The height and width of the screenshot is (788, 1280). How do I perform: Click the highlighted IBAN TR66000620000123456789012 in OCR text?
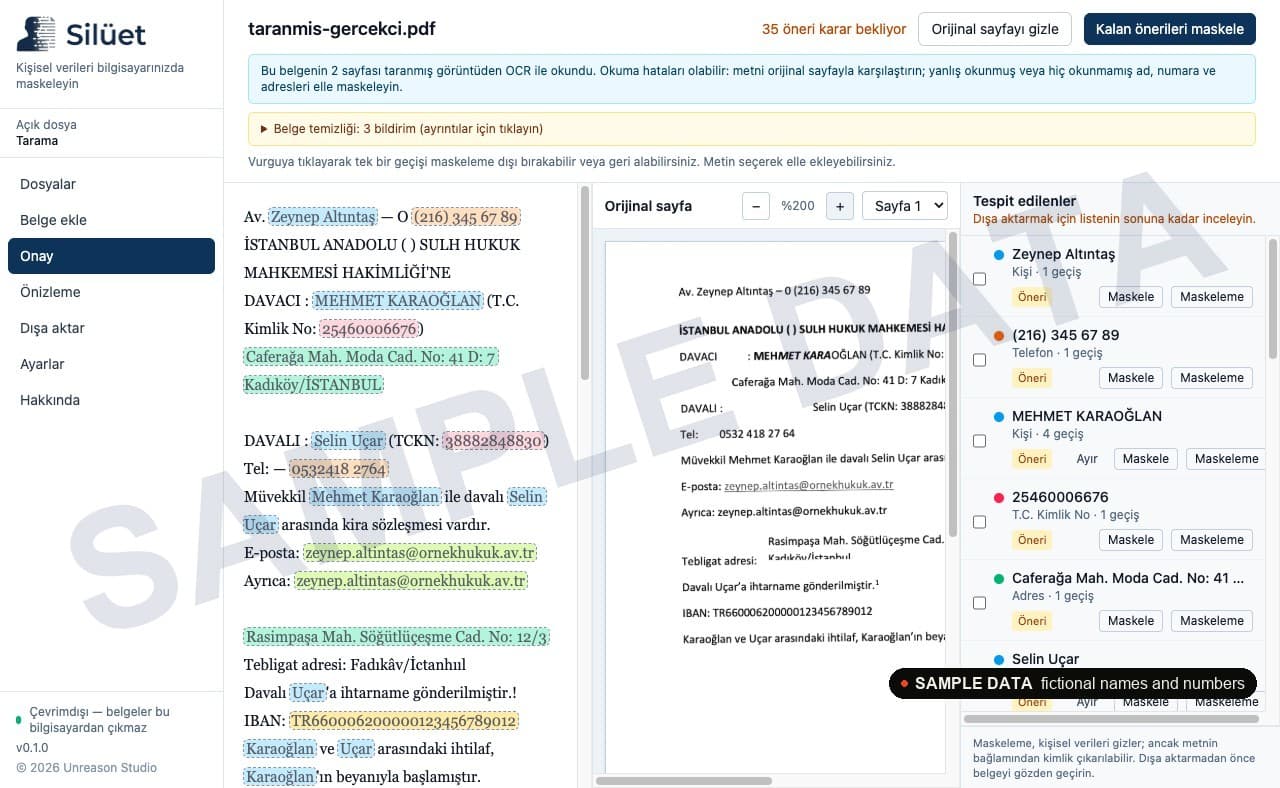404,721
